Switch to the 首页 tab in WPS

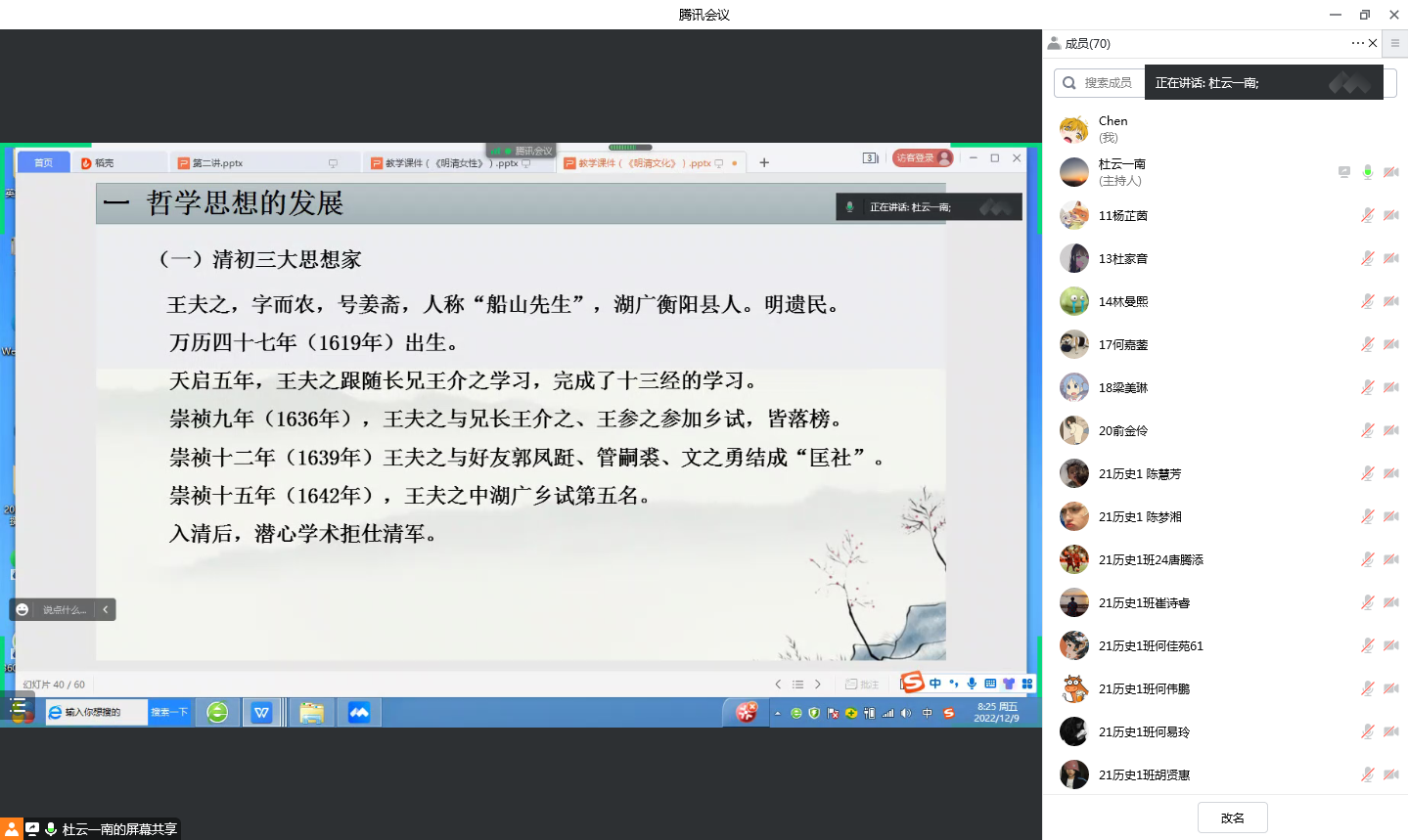click(x=44, y=162)
